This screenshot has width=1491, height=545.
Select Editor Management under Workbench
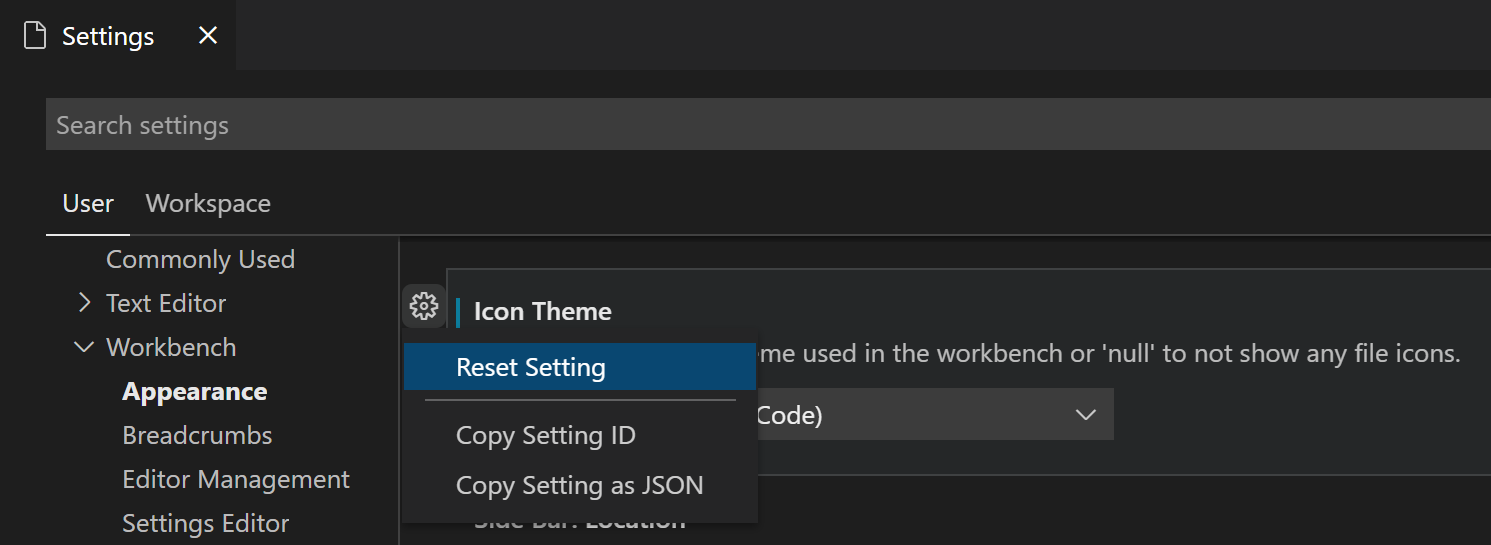click(236, 480)
